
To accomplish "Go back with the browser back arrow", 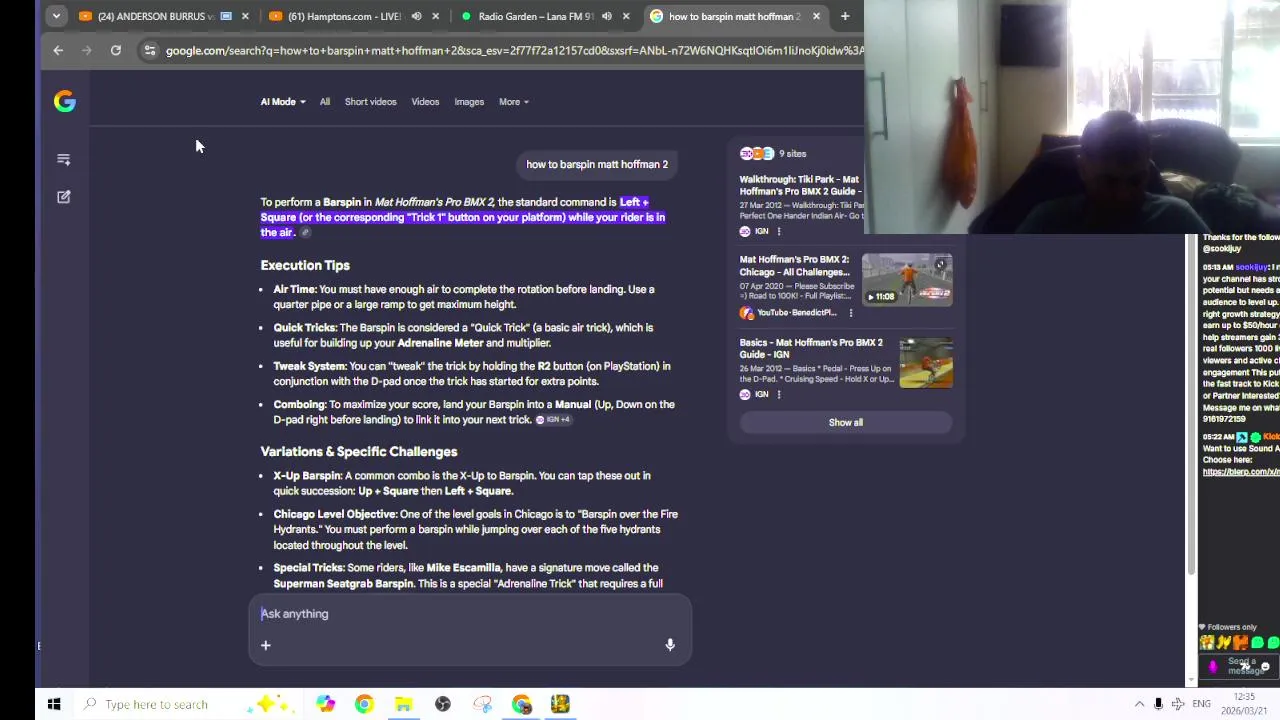I will [58, 50].
